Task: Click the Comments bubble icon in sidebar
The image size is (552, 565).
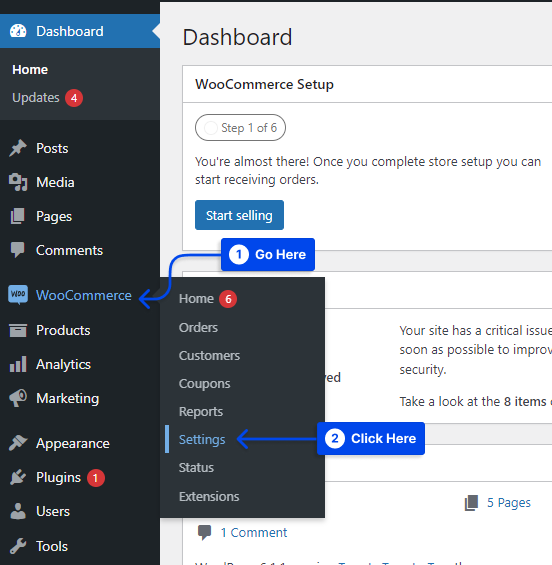Action: point(18,250)
